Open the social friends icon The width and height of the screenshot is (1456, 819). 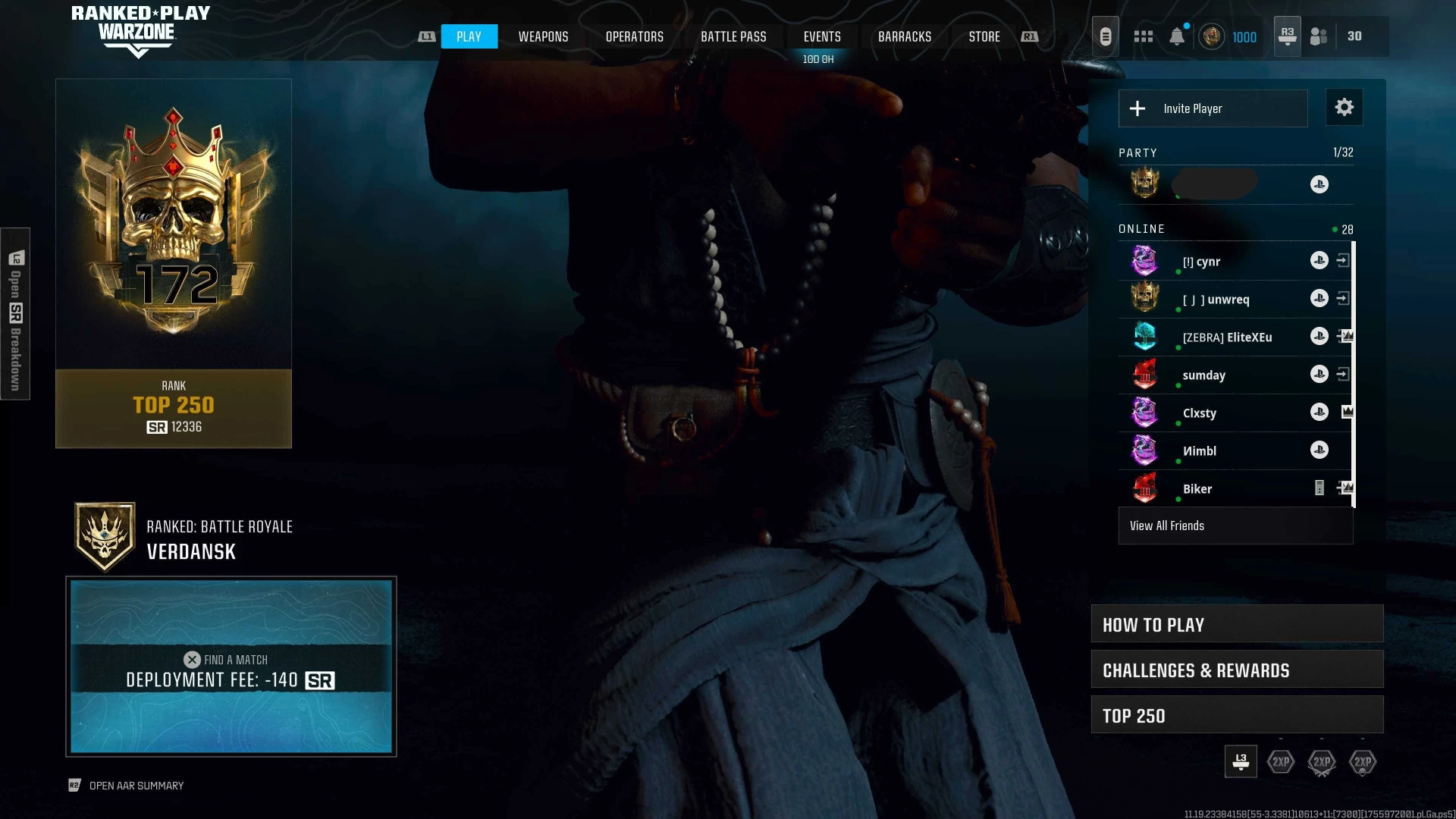click(x=1319, y=36)
